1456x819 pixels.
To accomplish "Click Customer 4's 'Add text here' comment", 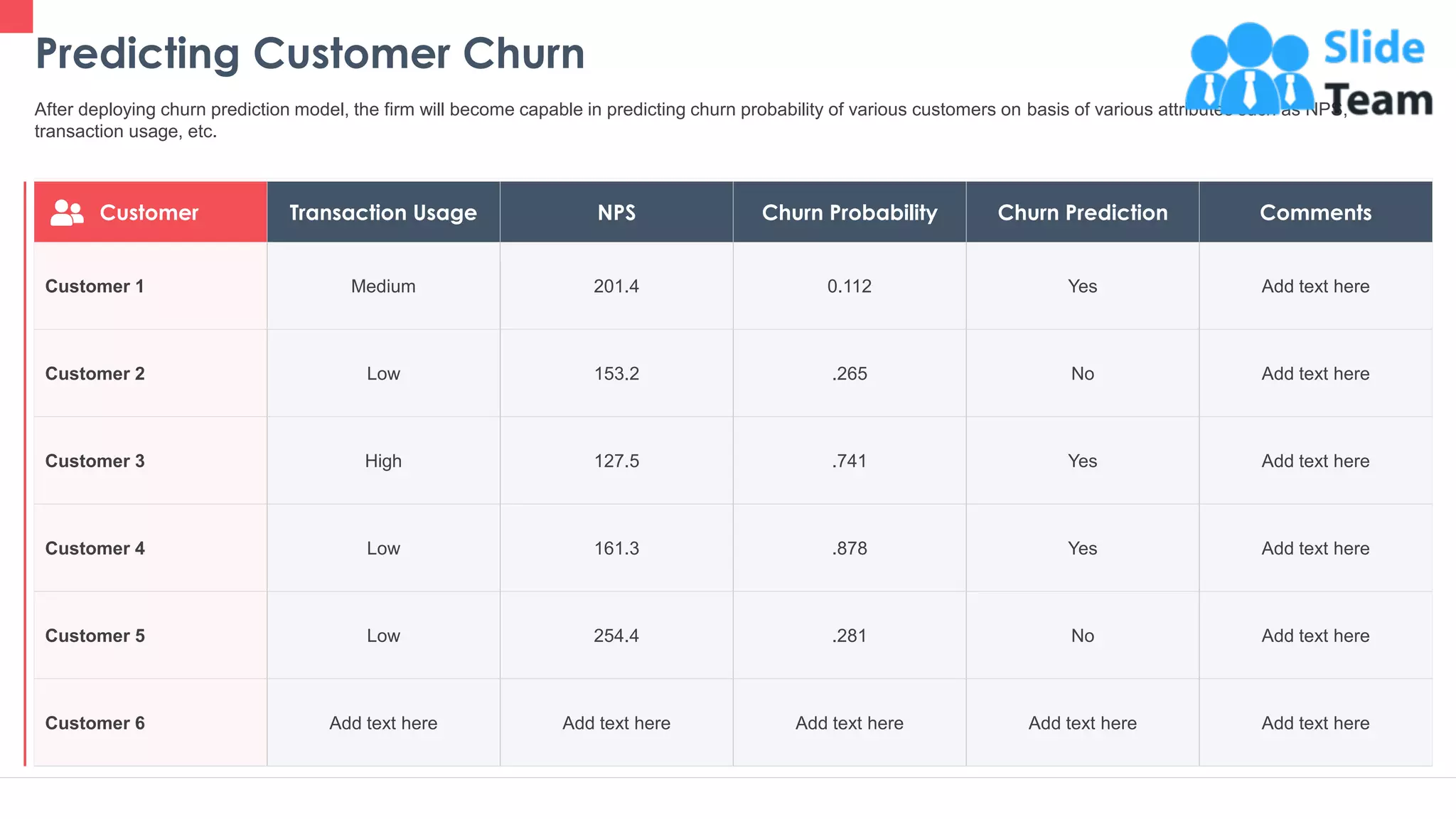I will click(x=1316, y=549).
